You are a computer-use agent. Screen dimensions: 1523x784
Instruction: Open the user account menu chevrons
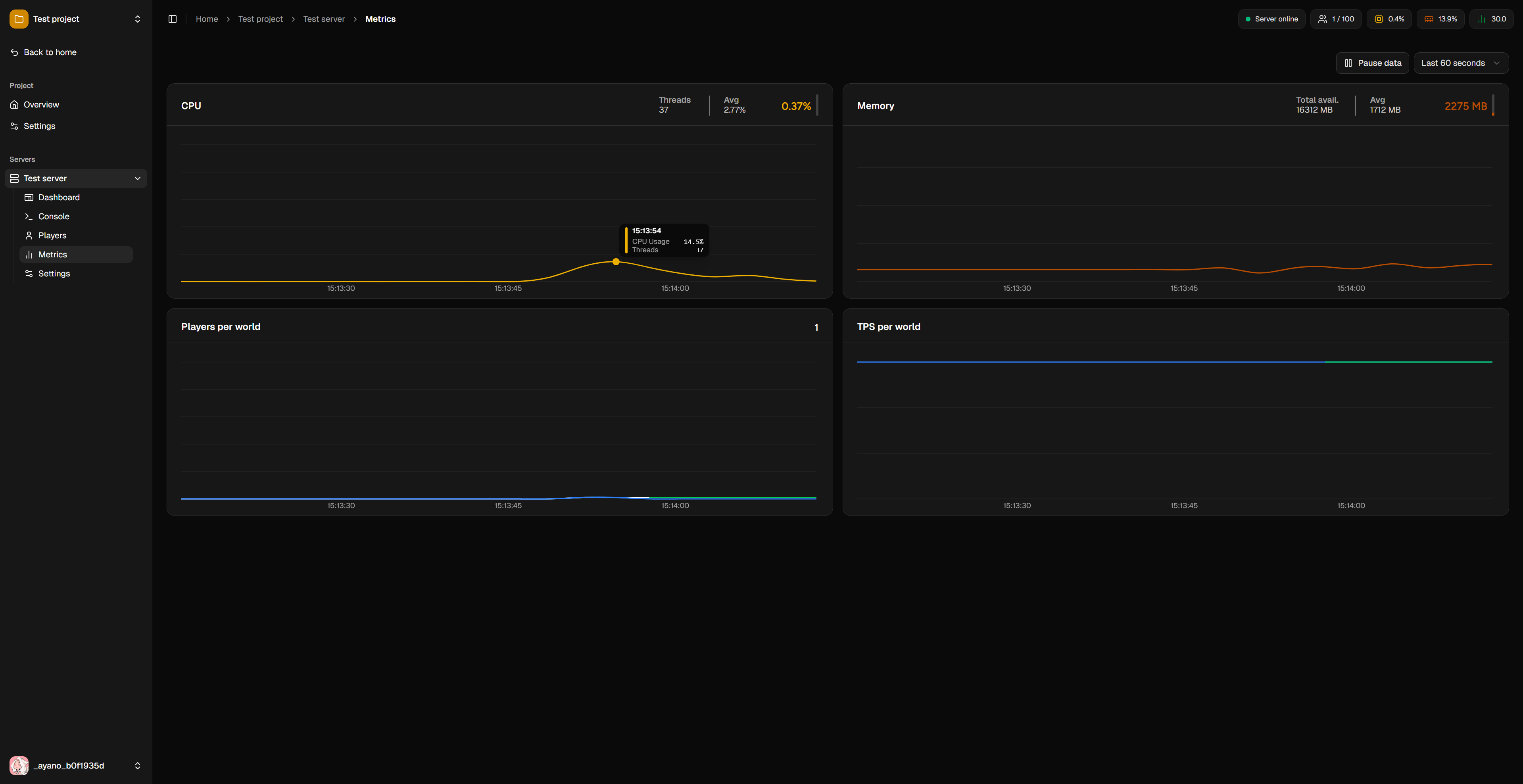(x=138, y=766)
